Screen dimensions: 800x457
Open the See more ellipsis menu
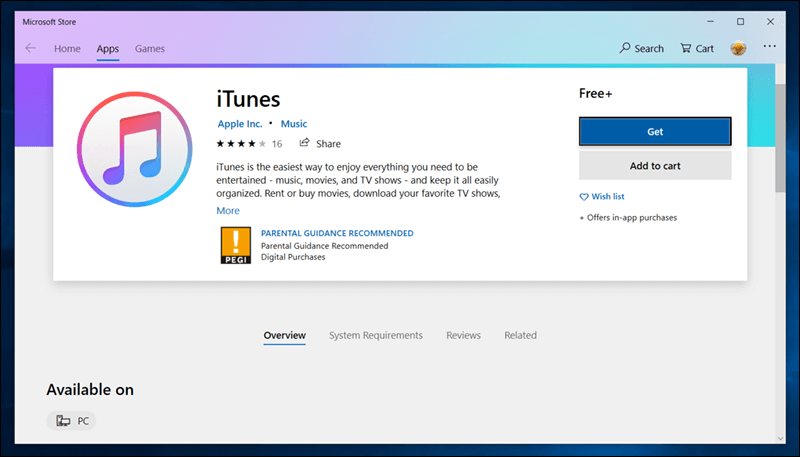click(769, 46)
